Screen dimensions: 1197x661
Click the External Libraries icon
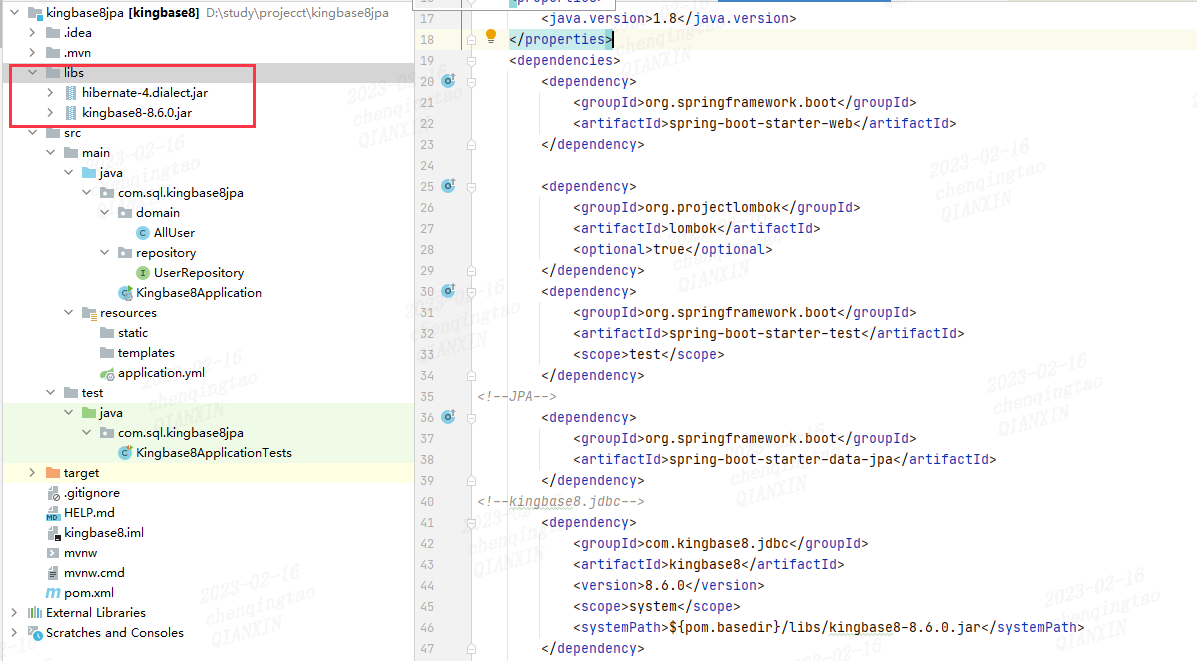point(35,612)
